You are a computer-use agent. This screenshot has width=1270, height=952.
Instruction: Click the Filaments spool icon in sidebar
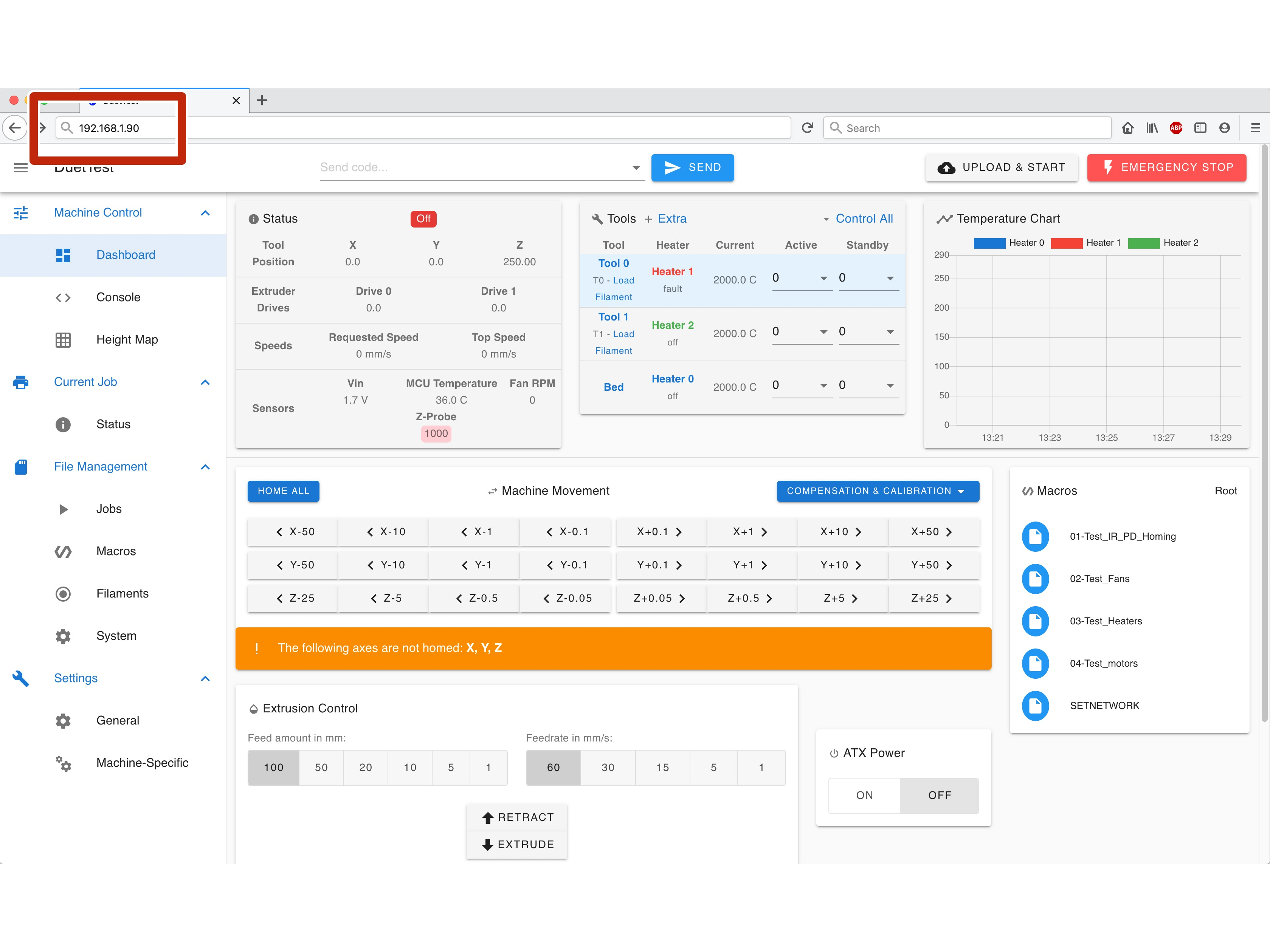pos(63,594)
